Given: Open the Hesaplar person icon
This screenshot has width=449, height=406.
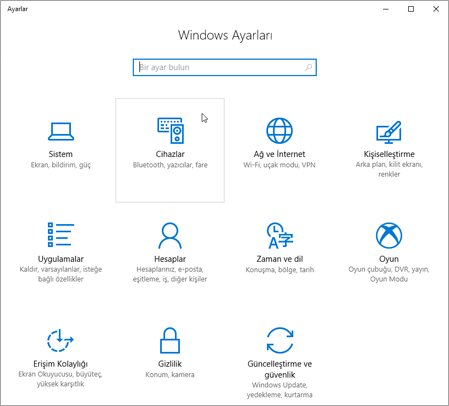Looking at the screenshot, I should click(170, 236).
